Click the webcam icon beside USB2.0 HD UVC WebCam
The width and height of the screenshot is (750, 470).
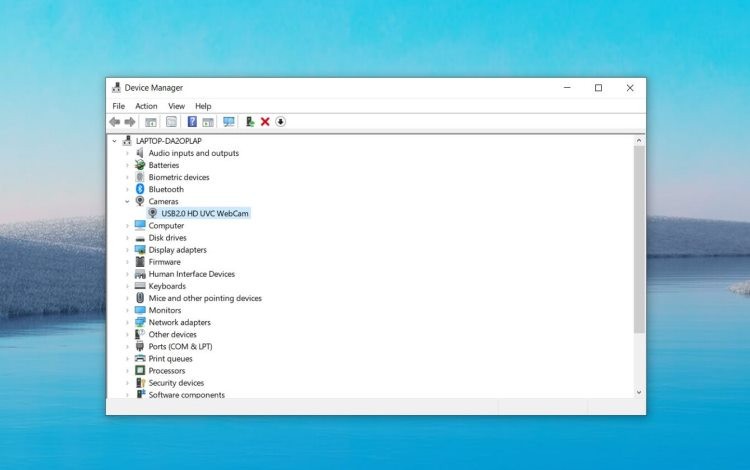(153, 213)
